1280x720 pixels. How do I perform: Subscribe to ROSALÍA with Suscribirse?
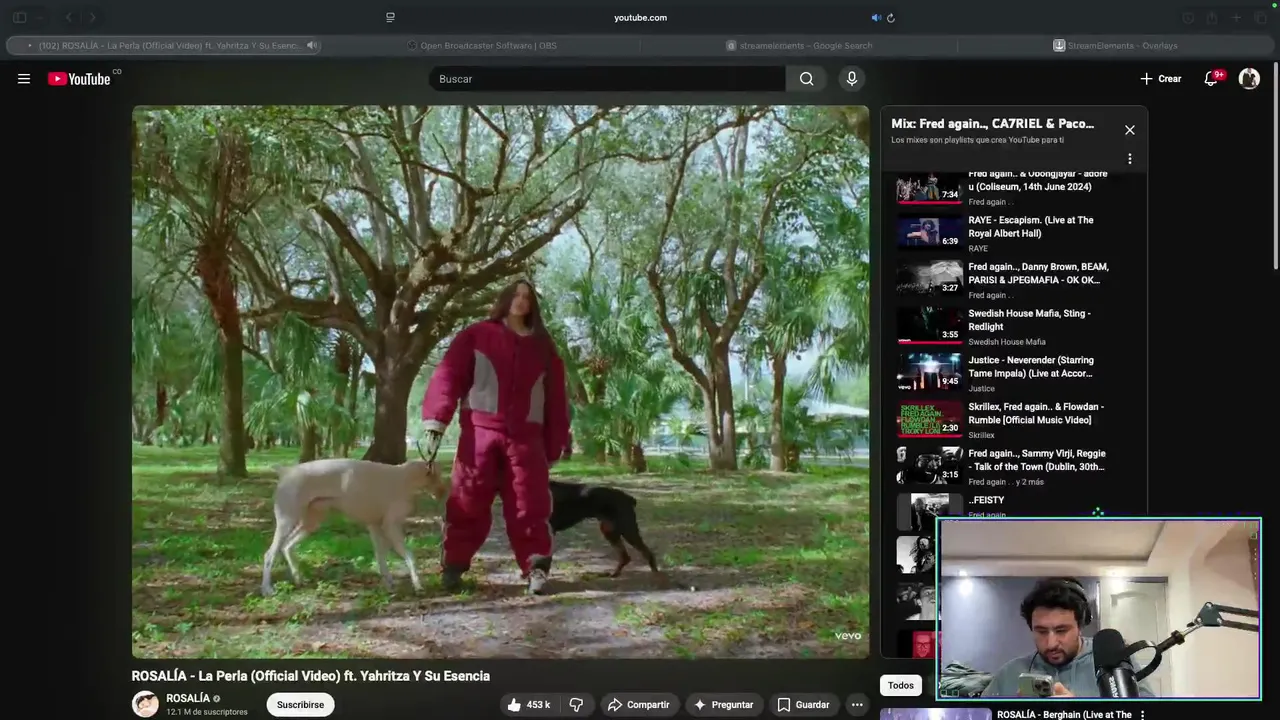click(300, 705)
